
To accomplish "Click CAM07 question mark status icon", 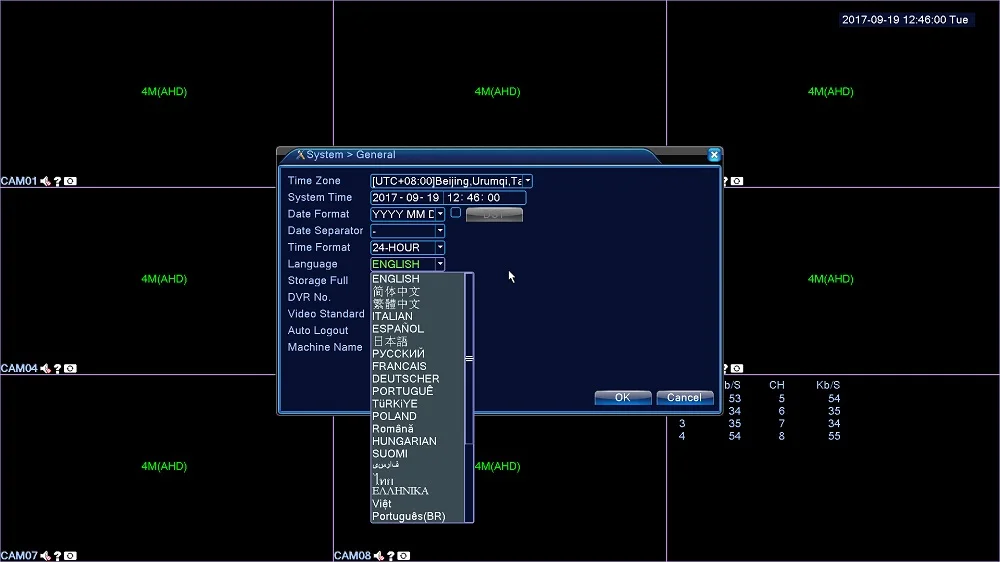I will 57,556.
